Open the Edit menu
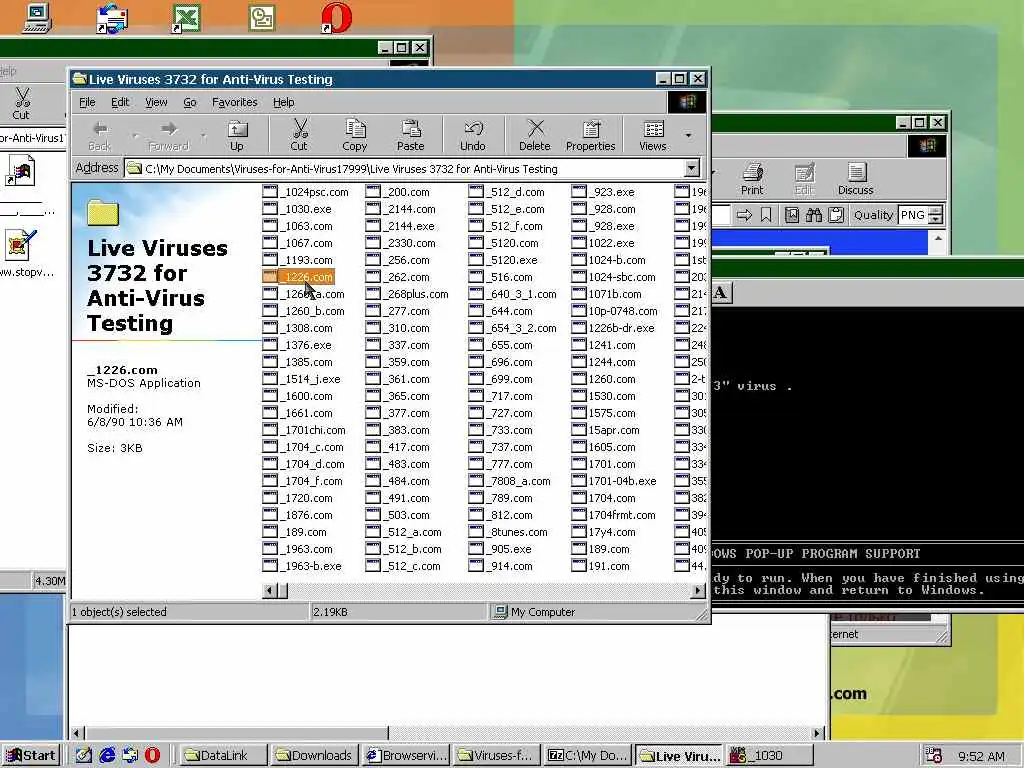This screenshot has height=768, width=1024. [120, 103]
